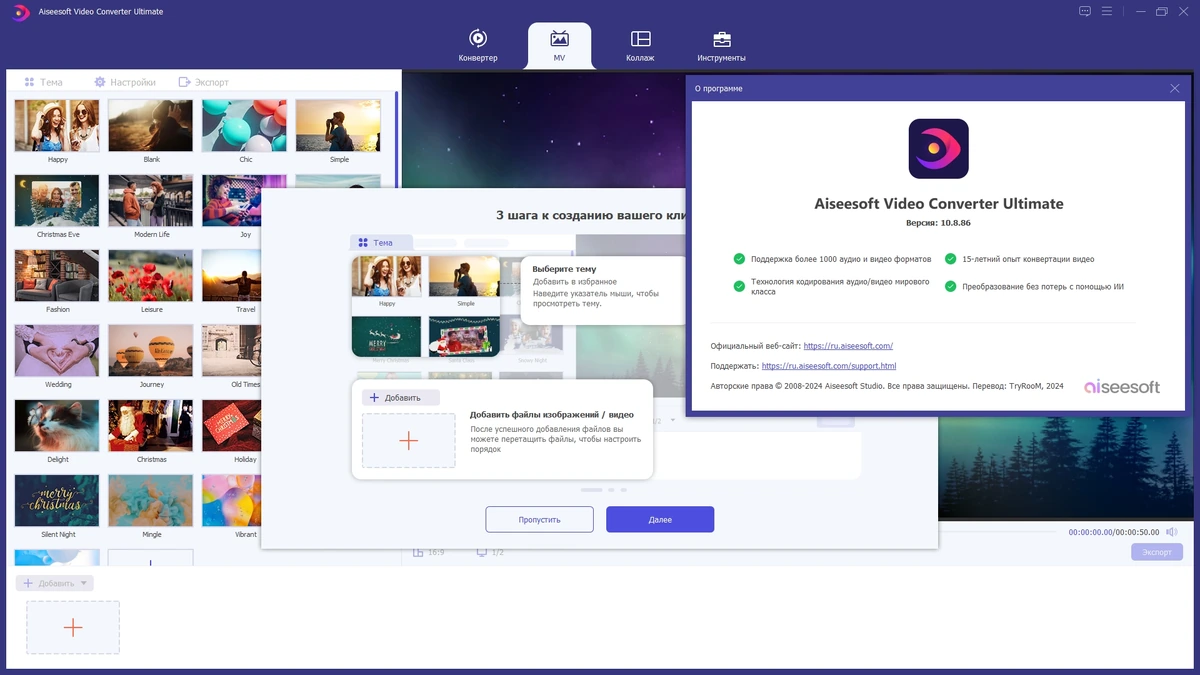Open the Инструменты tab

pyautogui.click(x=721, y=45)
